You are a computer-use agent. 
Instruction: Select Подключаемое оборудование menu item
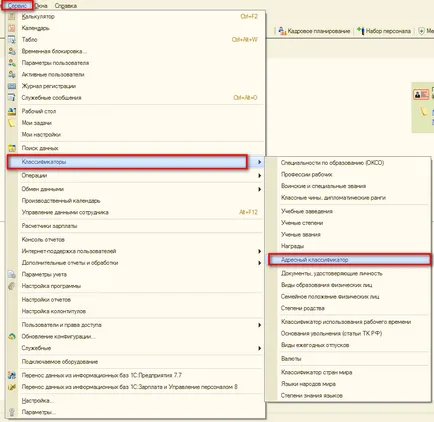click(60, 362)
